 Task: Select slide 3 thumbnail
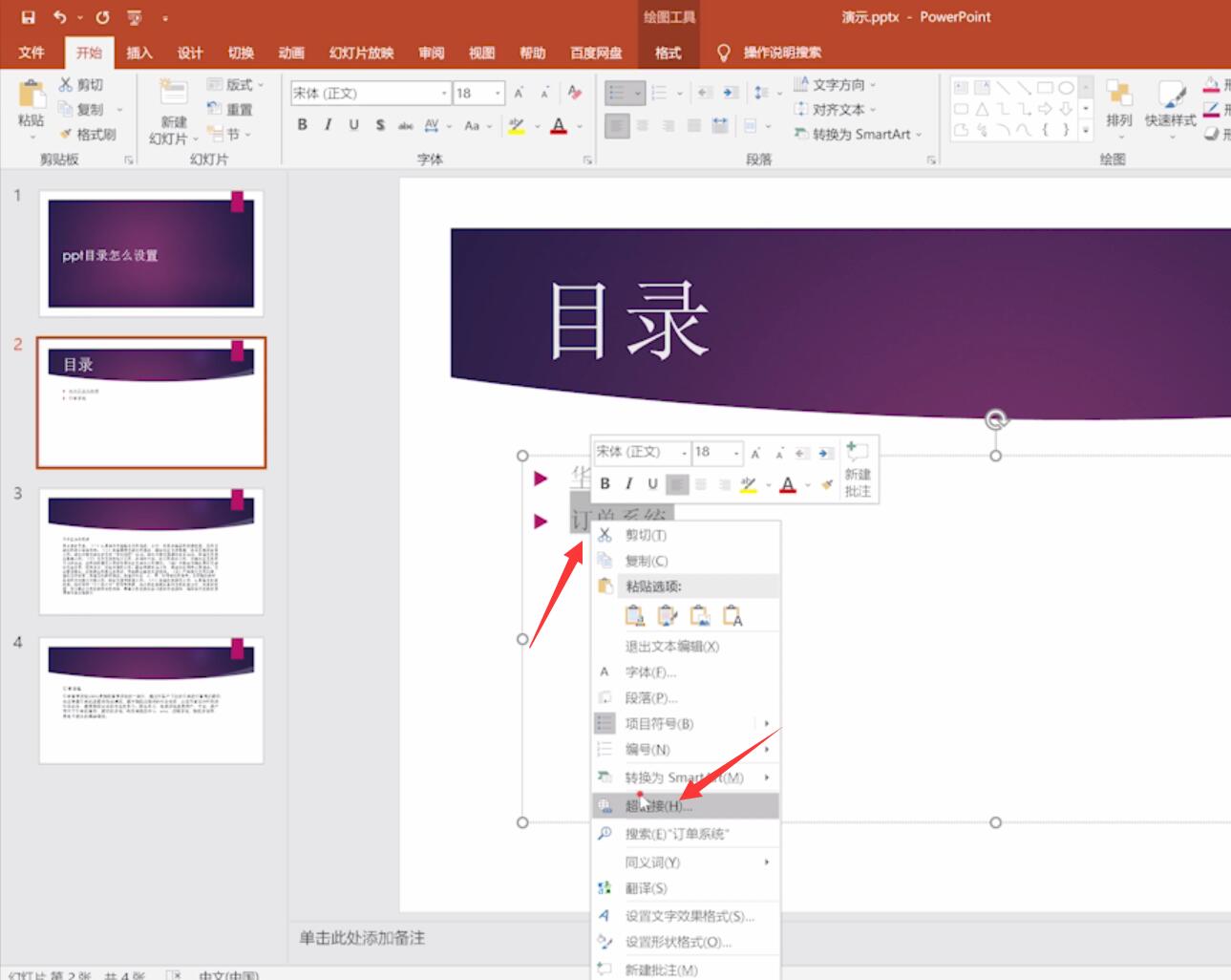click(151, 551)
